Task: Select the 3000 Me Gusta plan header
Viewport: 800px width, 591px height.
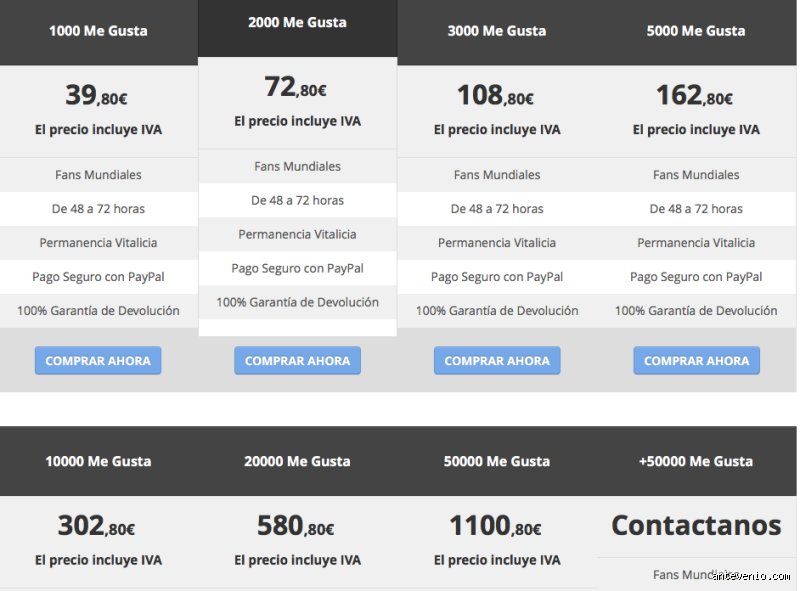Action: tap(497, 31)
